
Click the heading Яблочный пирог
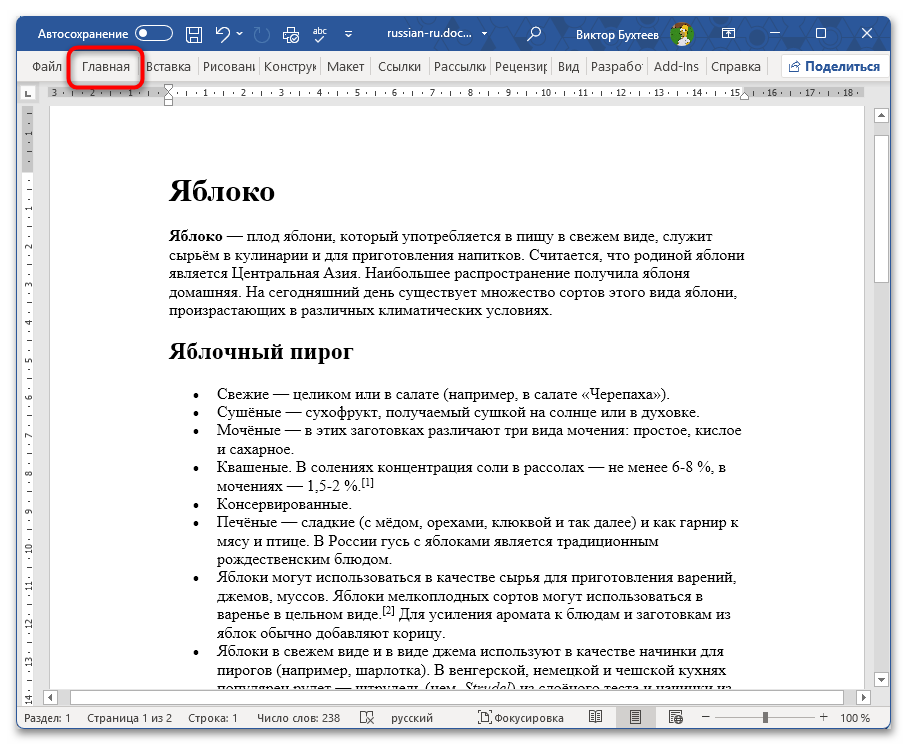point(261,351)
